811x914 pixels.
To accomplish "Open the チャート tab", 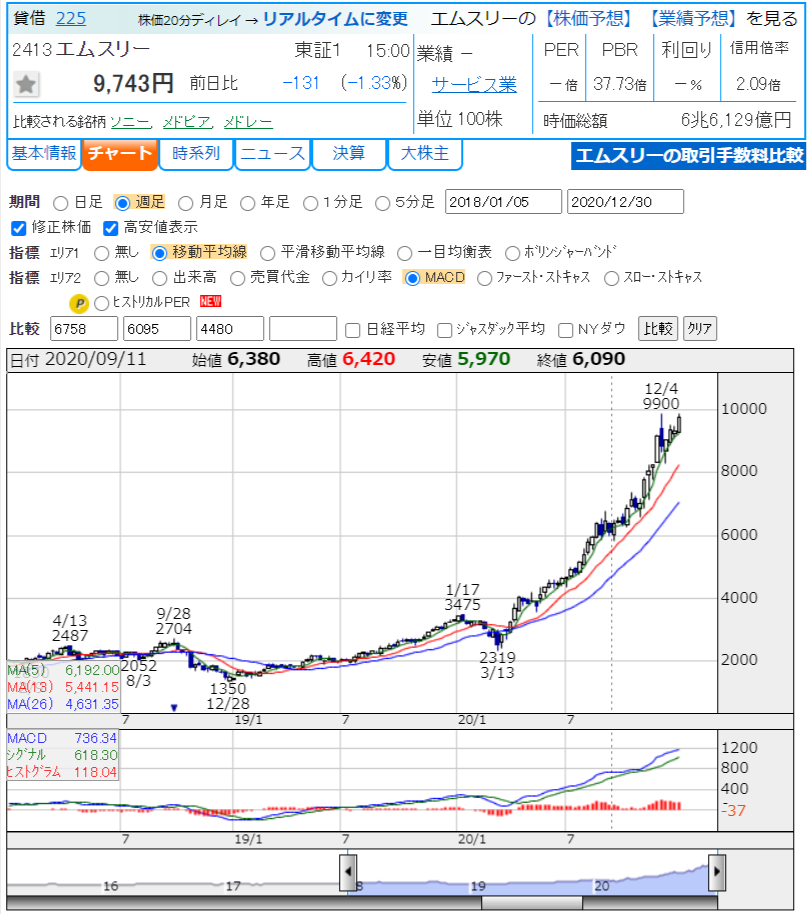I will pyautogui.click(x=120, y=154).
